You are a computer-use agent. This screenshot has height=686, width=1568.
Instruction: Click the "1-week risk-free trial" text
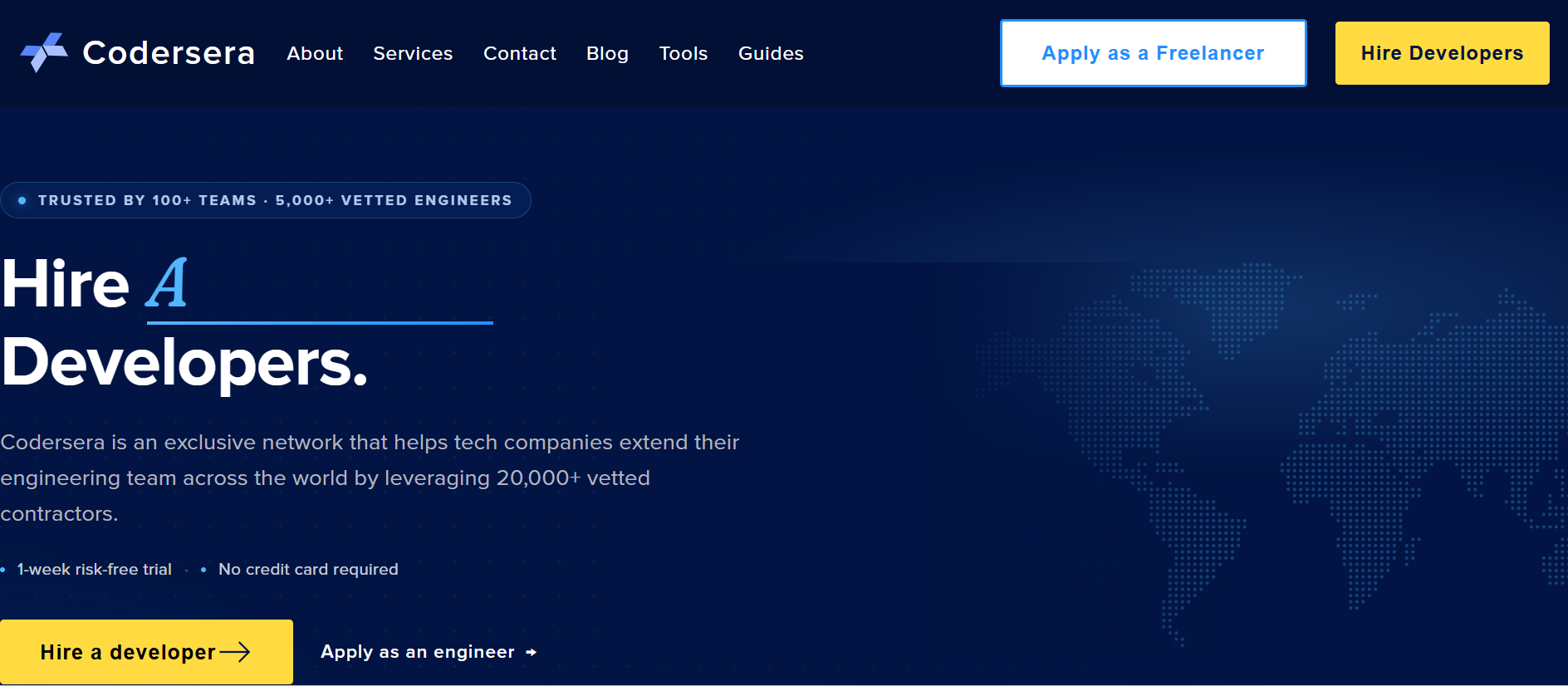(95, 570)
